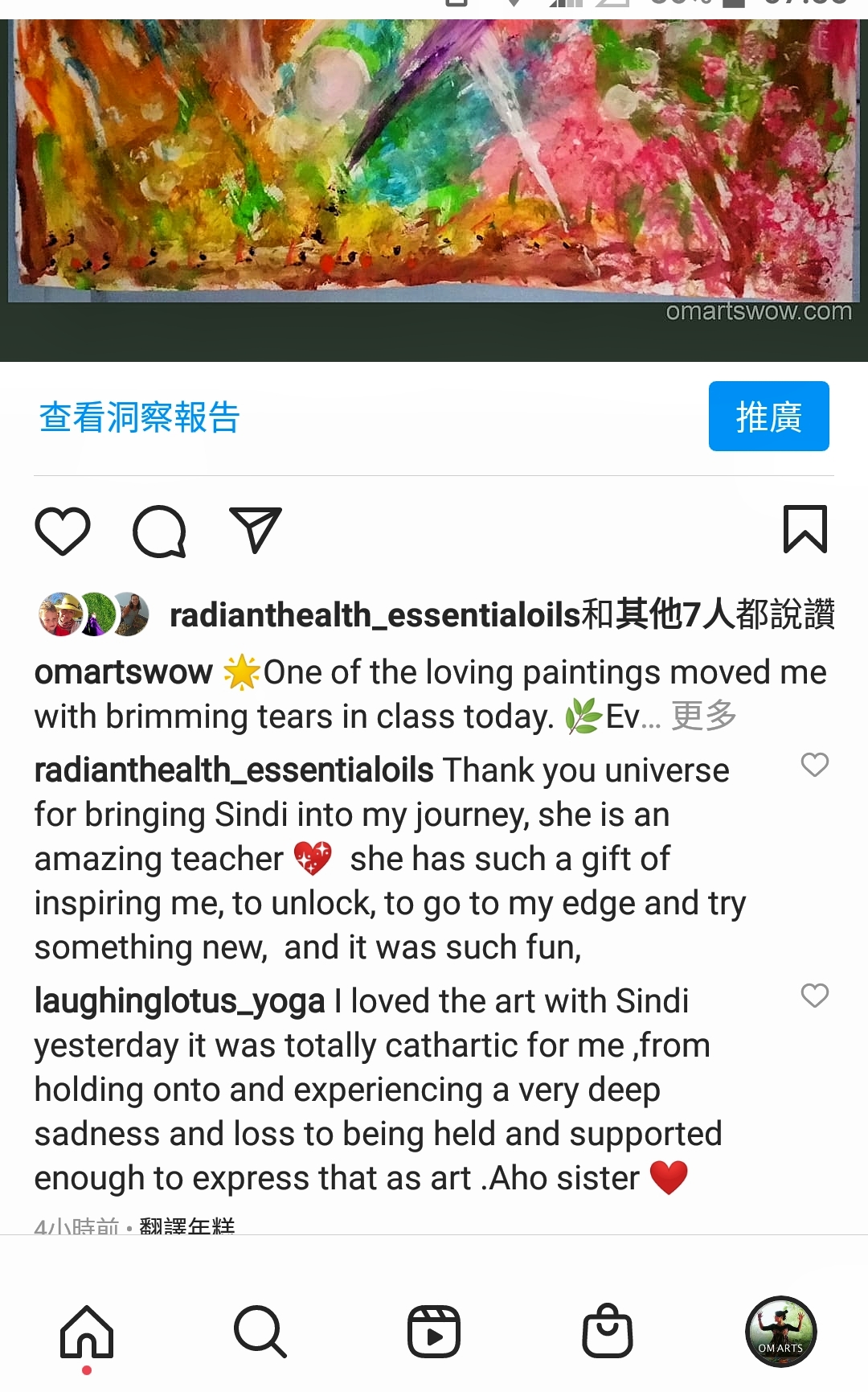Open omartswow username in caption
The image size is (868, 1392).
tap(124, 672)
